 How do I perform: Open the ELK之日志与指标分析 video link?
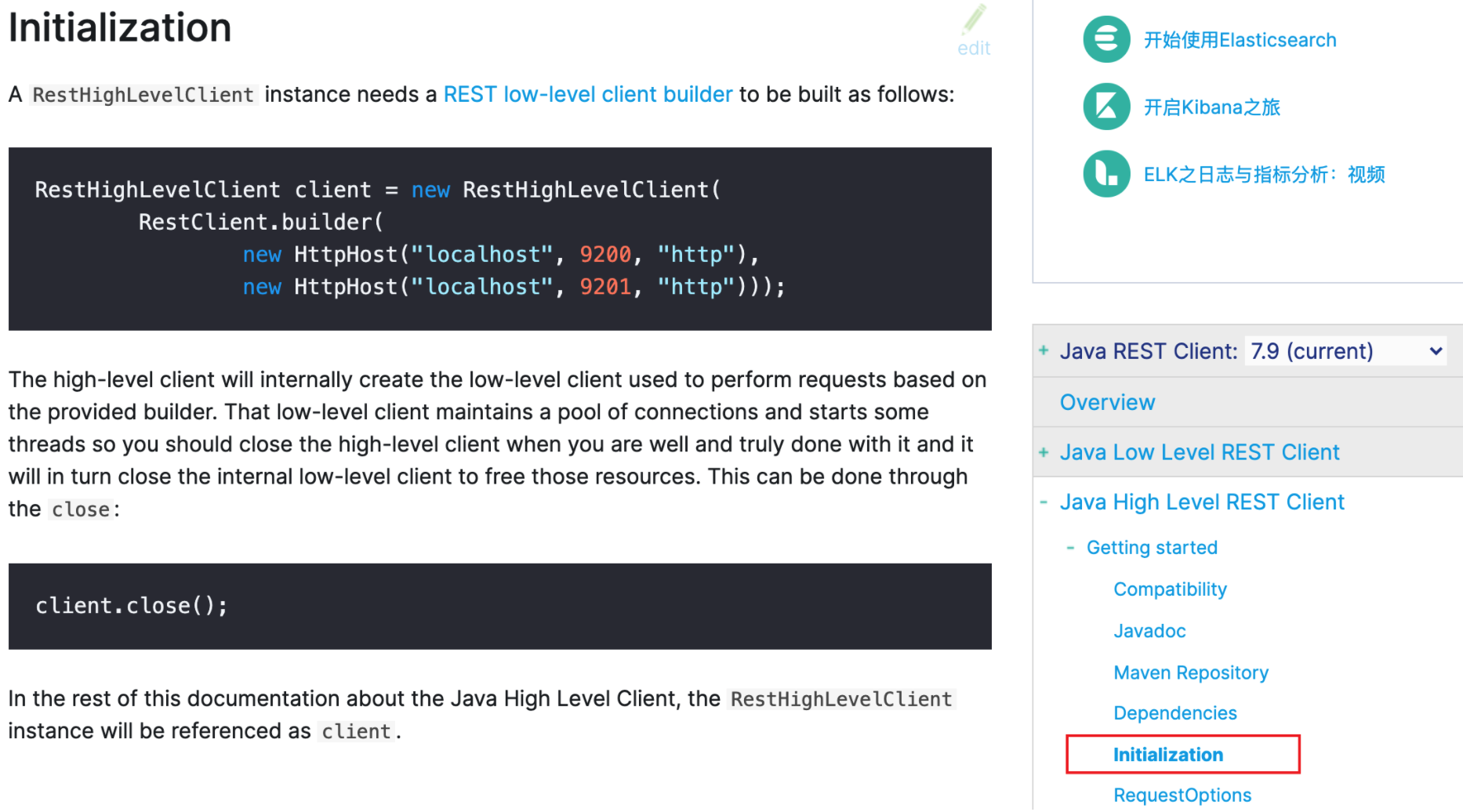point(1264,175)
